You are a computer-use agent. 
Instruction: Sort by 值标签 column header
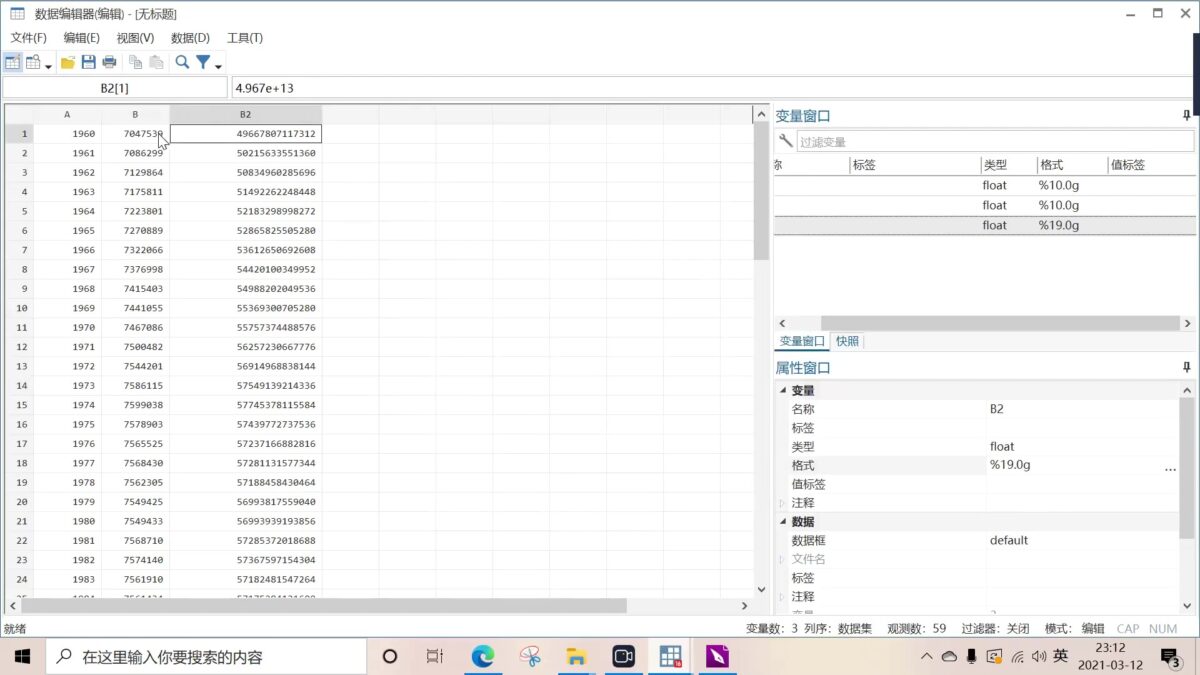click(1151, 165)
